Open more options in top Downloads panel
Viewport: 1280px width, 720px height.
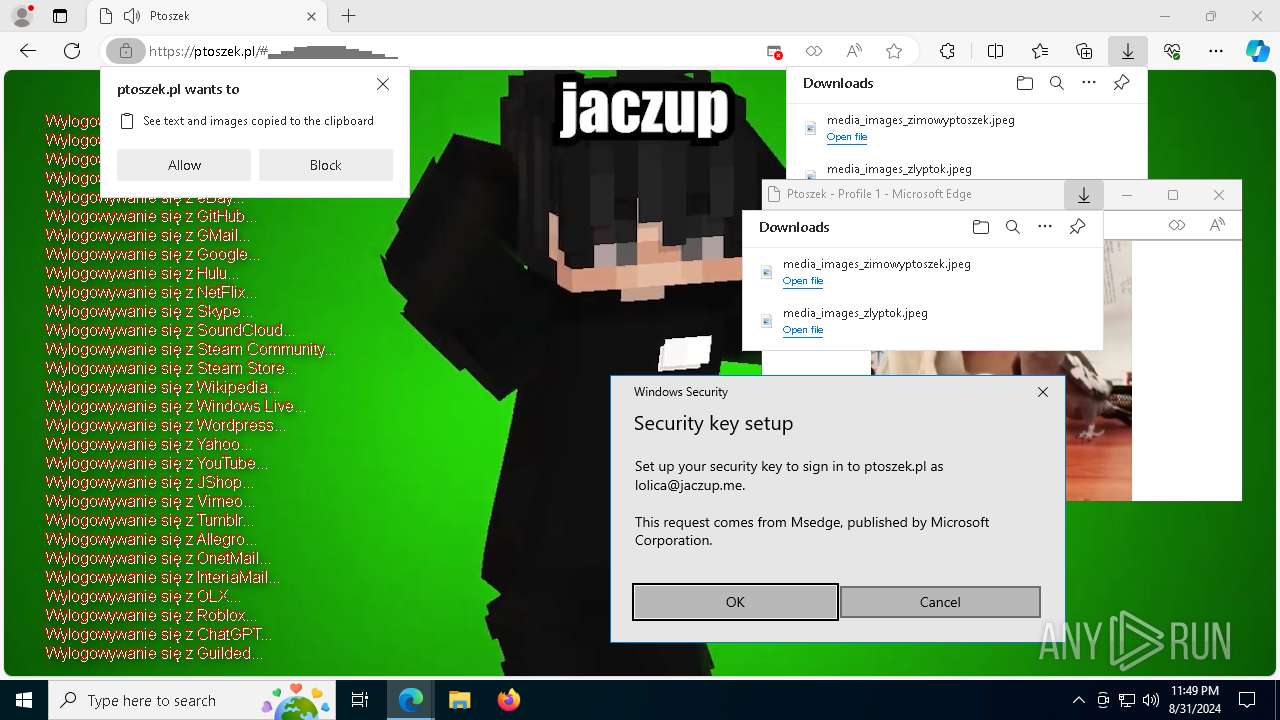(1089, 83)
